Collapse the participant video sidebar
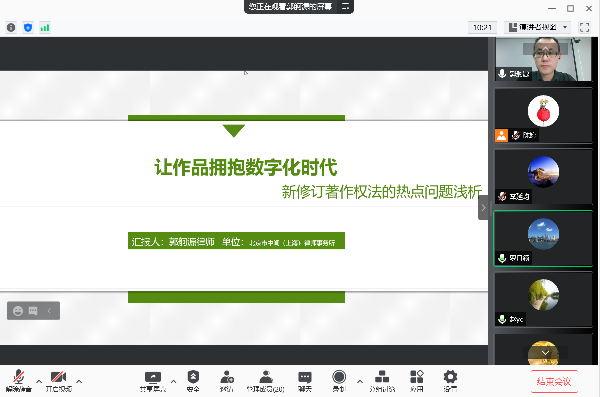The height and width of the screenshot is (397, 600). tap(483, 207)
